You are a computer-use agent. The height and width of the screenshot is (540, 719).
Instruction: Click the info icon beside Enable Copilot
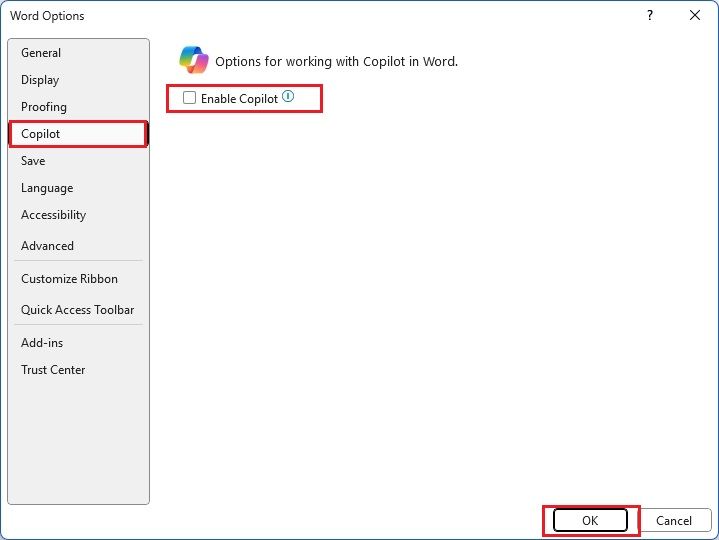click(x=288, y=97)
